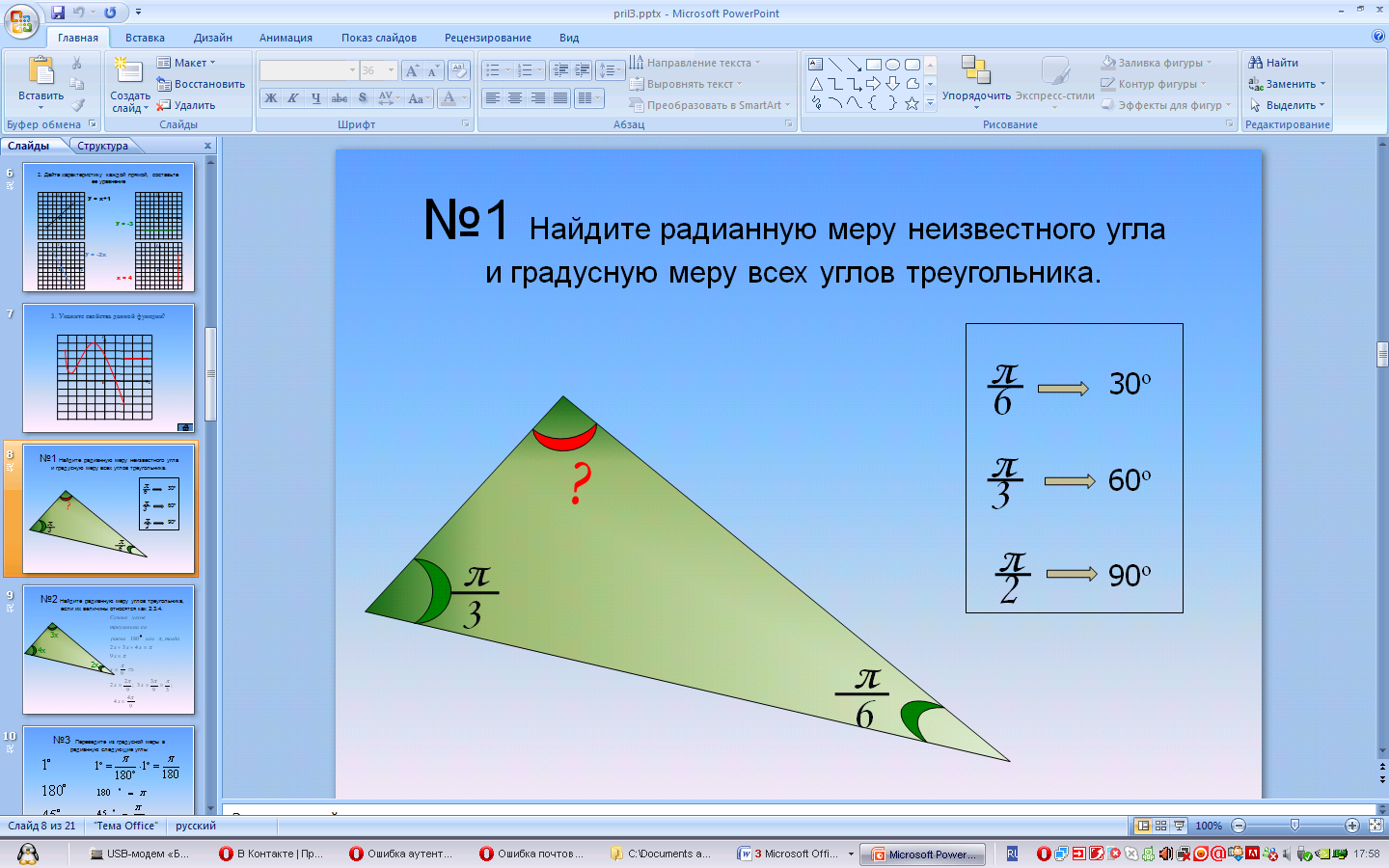Select the five-point star shape
This screenshot has width=1389, height=868.
[x=912, y=103]
